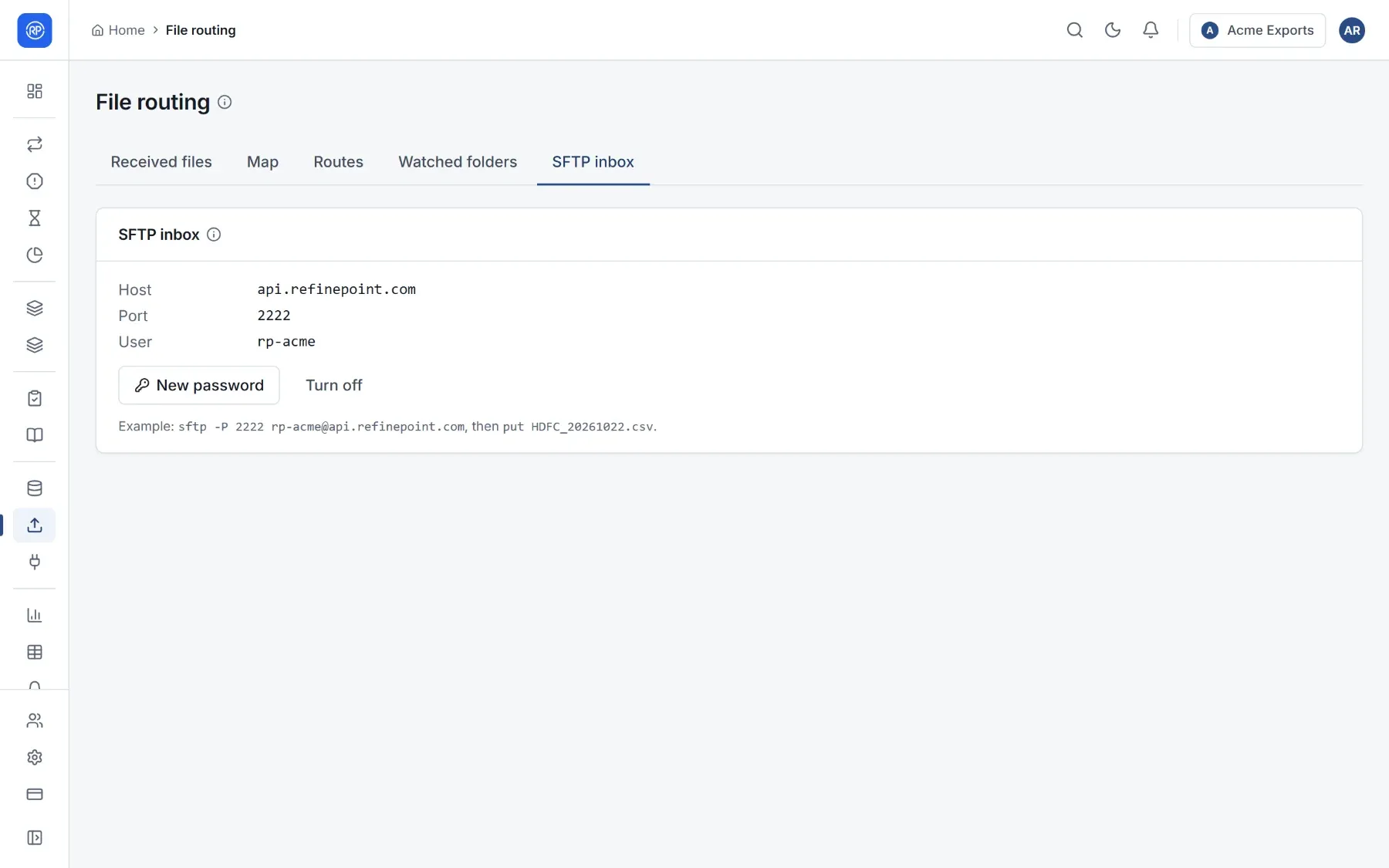Click info icon beside File routing title
The height and width of the screenshot is (868, 1389).
tap(225, 102)
